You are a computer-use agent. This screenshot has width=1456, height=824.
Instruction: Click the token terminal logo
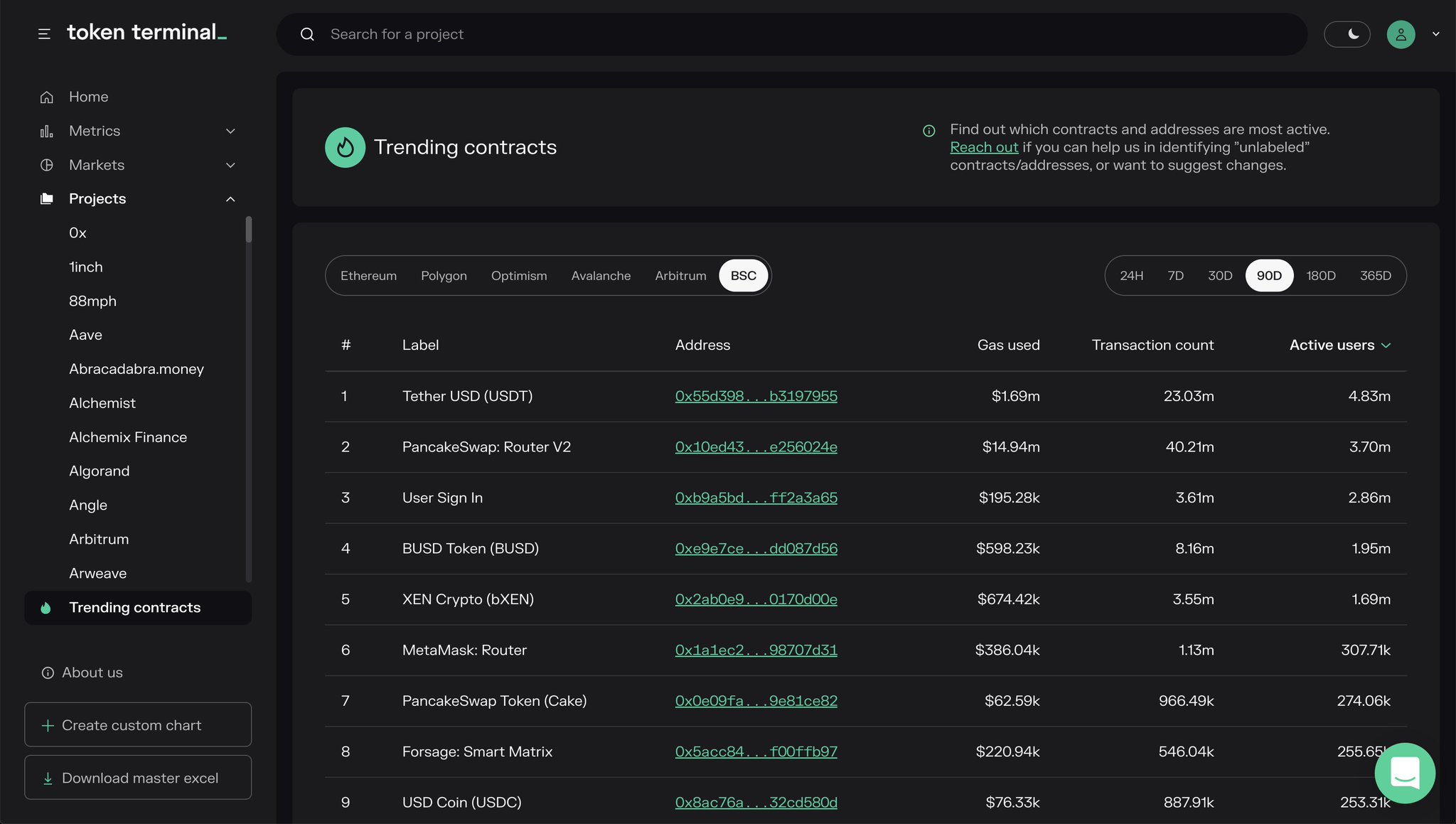146,32
